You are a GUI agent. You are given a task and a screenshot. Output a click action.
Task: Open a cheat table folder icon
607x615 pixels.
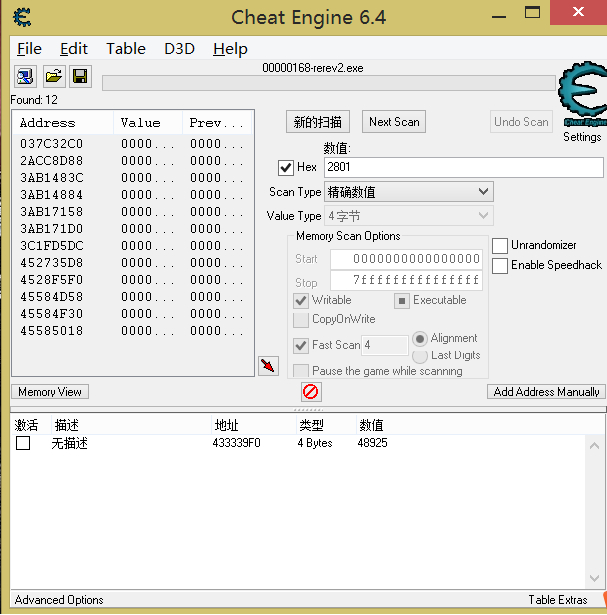[53, 76]
